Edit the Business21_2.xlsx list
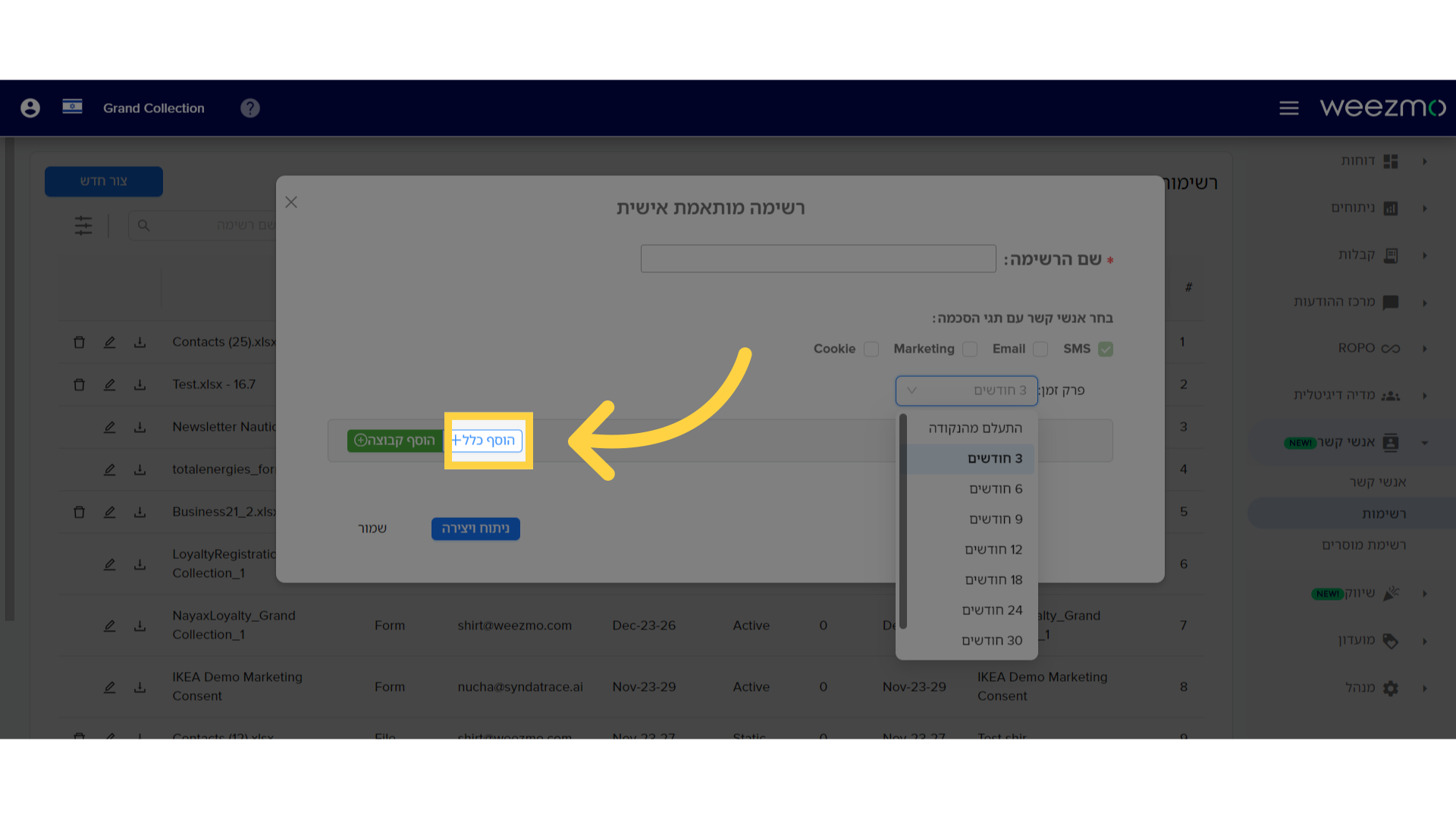This screenshot has height=819, width=1456. (x=109, y=512)
